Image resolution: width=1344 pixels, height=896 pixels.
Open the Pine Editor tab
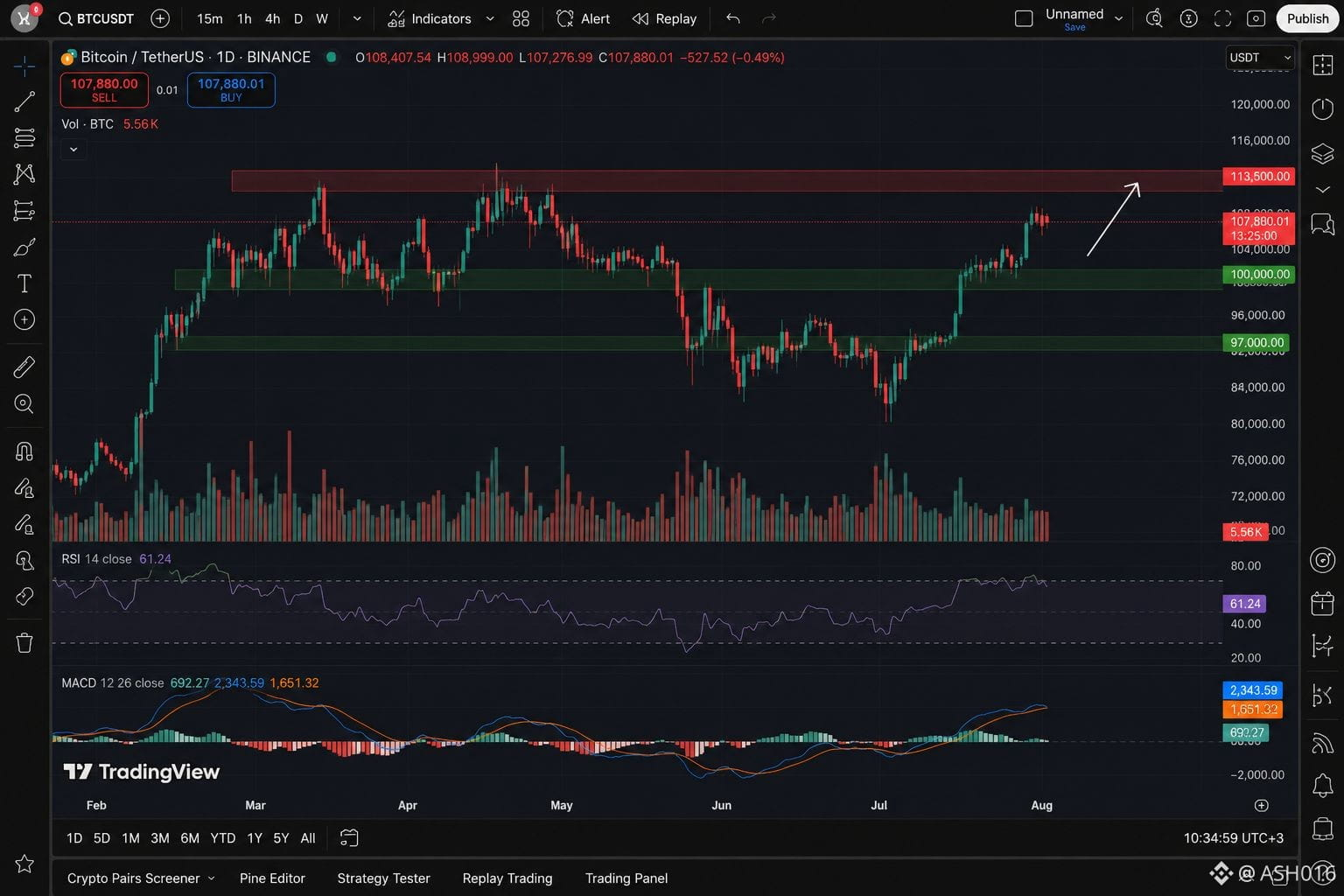point(272,878)
